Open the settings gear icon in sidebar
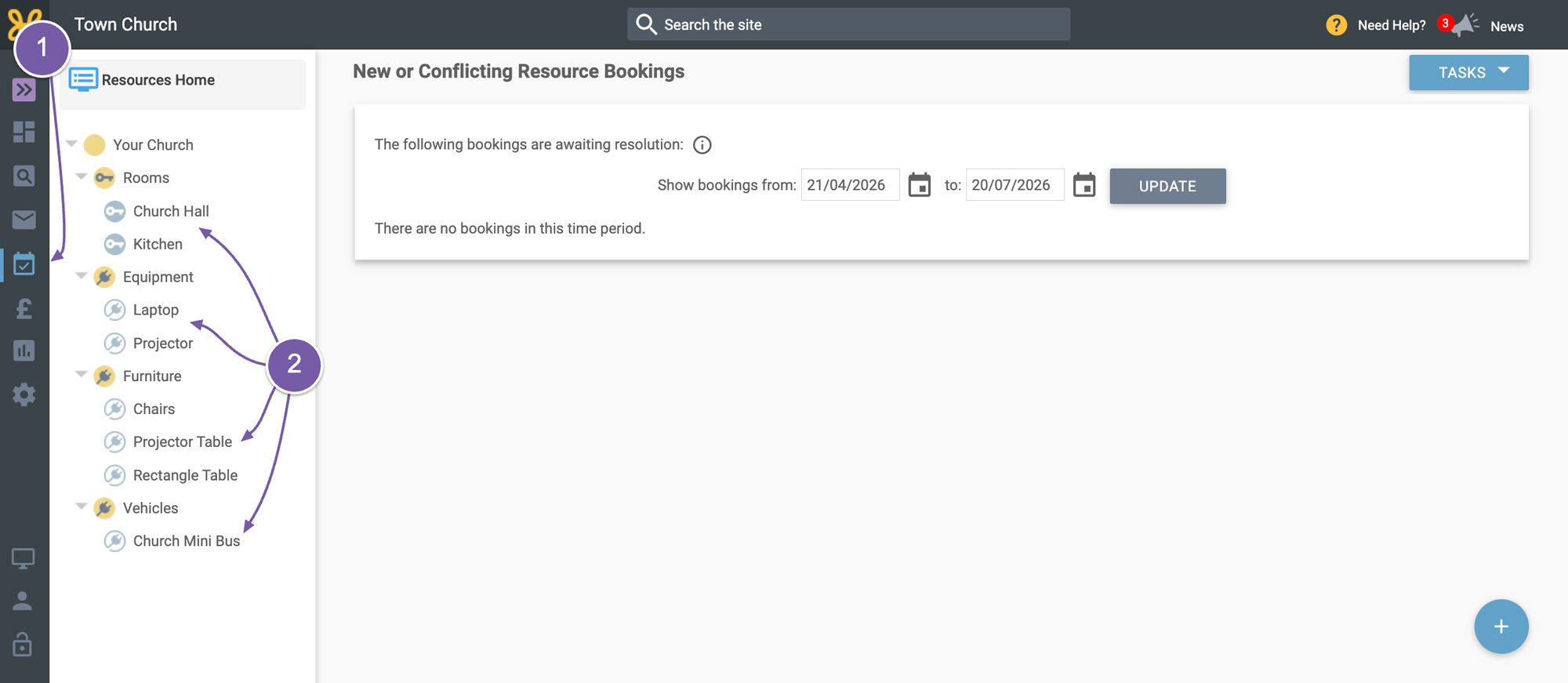 point(24,394)
